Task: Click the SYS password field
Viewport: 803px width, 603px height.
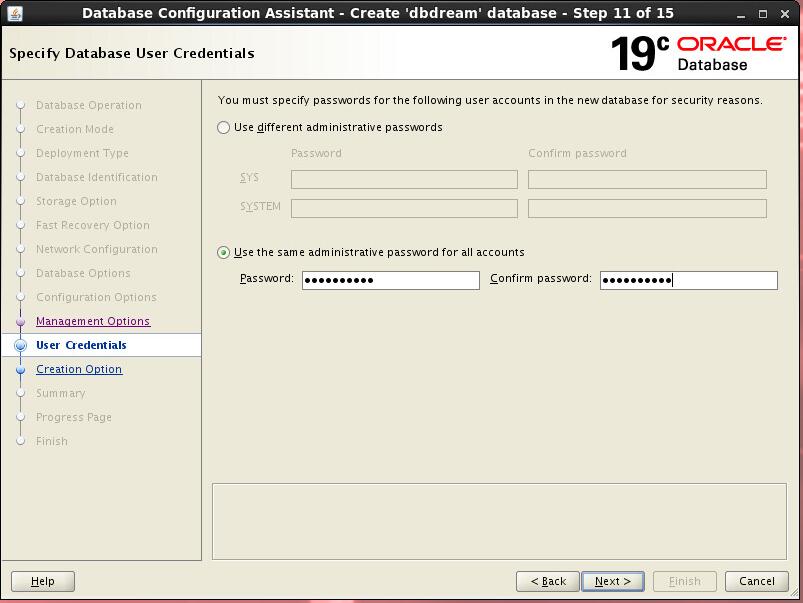Action: point(404,179)
